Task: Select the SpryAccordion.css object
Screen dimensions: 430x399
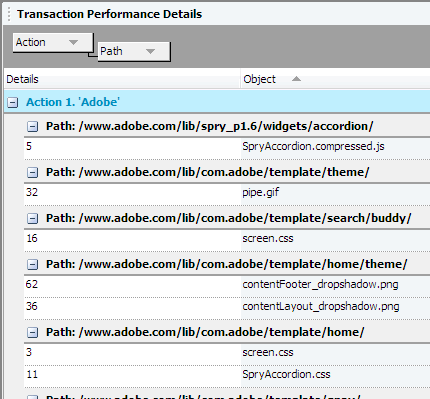Action: [x=286, y=374]
